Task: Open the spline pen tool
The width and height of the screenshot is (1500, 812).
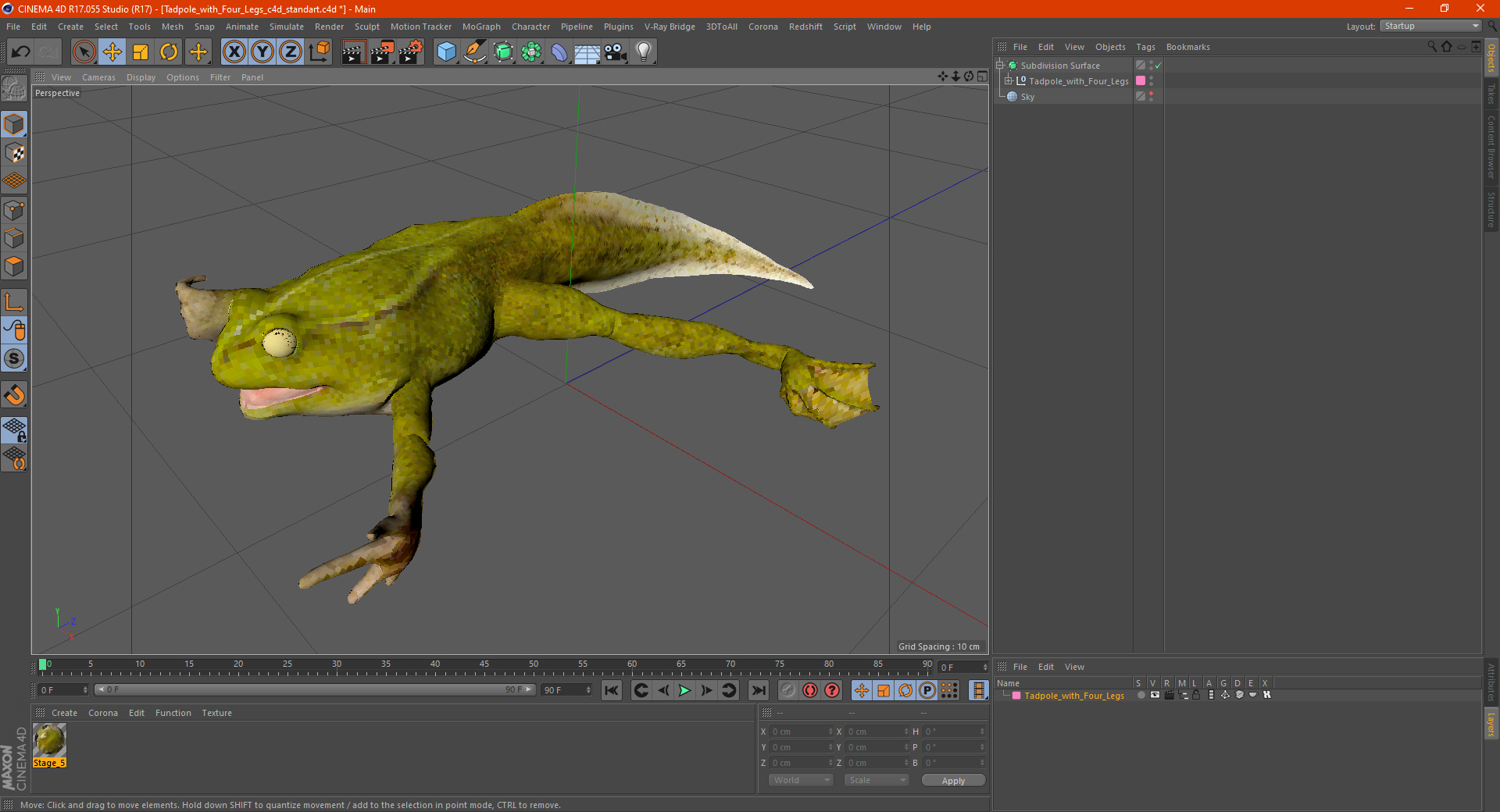Action: coord(474,52)
